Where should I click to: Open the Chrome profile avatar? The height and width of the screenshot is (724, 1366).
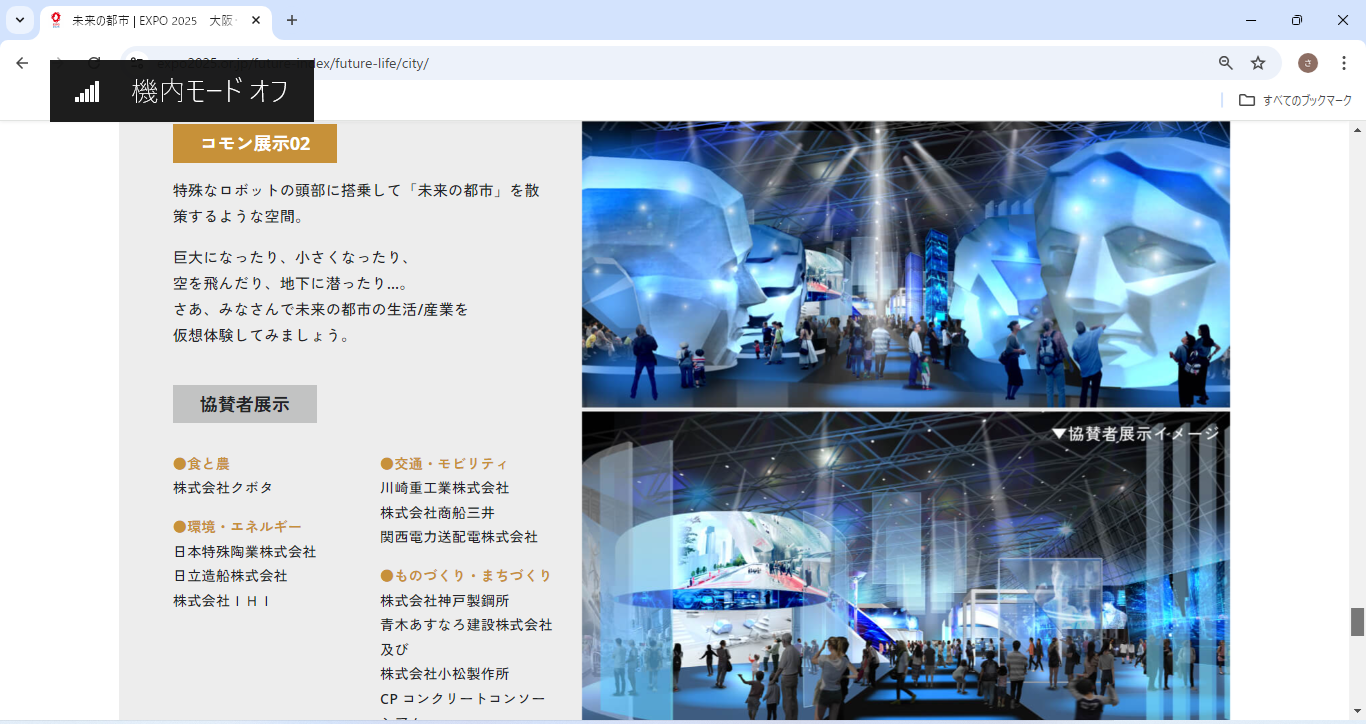pyautogui.click(x=1308, y=63)
